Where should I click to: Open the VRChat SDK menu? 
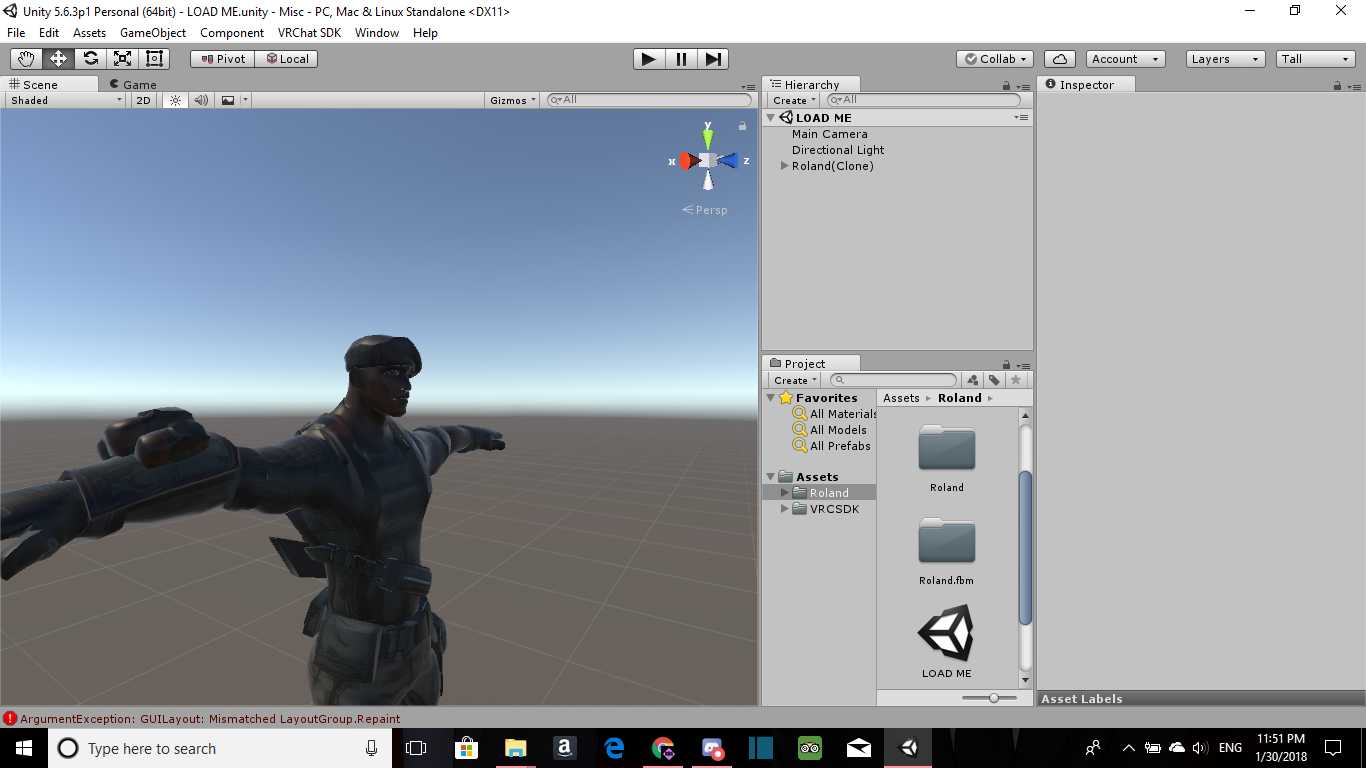(x=309, y=33)
